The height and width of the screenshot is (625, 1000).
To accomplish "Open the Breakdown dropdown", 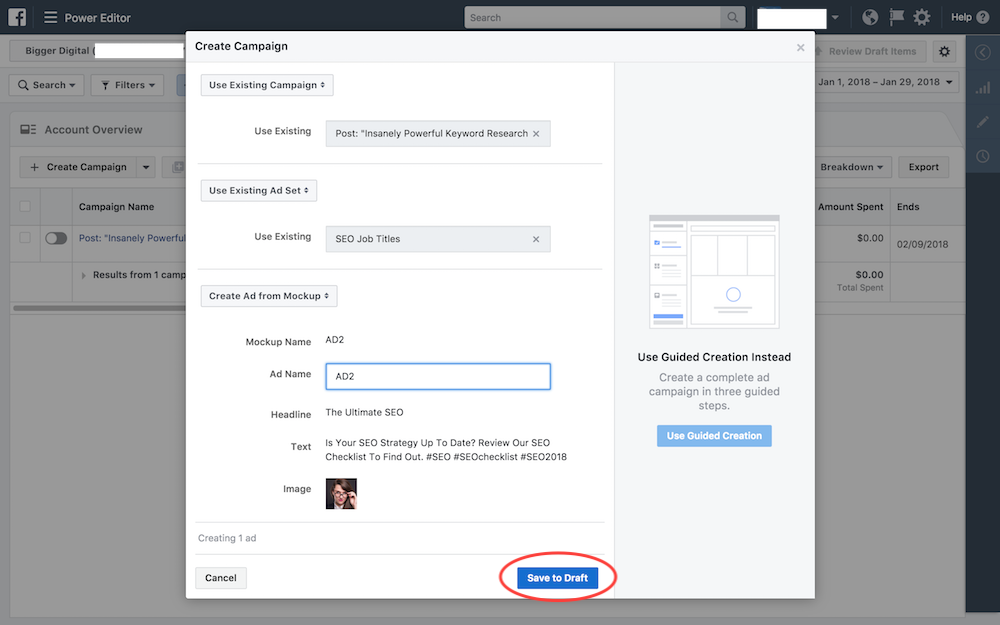I will [851, 167].
